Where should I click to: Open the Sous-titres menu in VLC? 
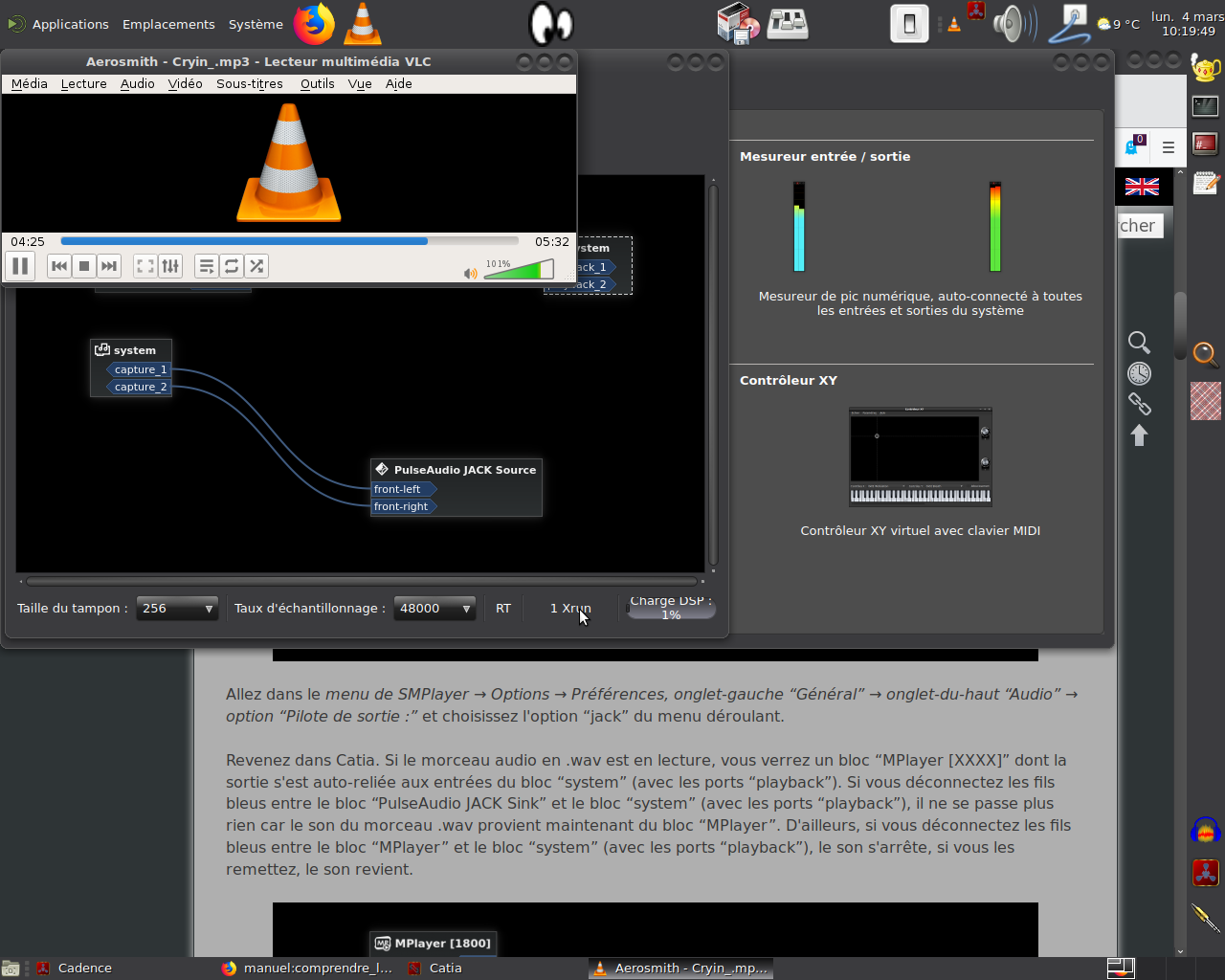[250, 84]
